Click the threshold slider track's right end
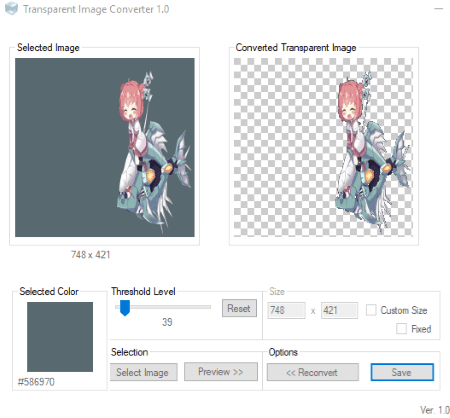This screenshot has height=418, width=450. click(x=208, y=307)
